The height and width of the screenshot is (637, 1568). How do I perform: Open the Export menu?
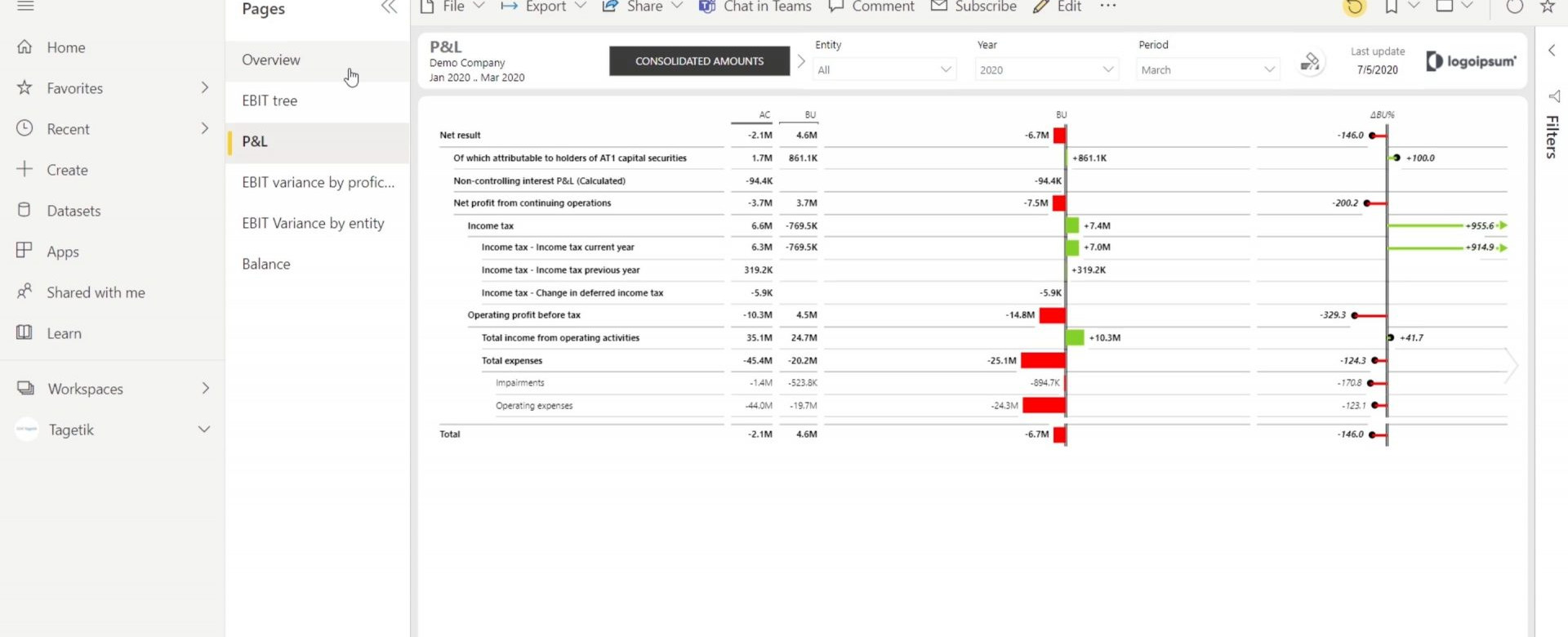(x=544, y=7)
